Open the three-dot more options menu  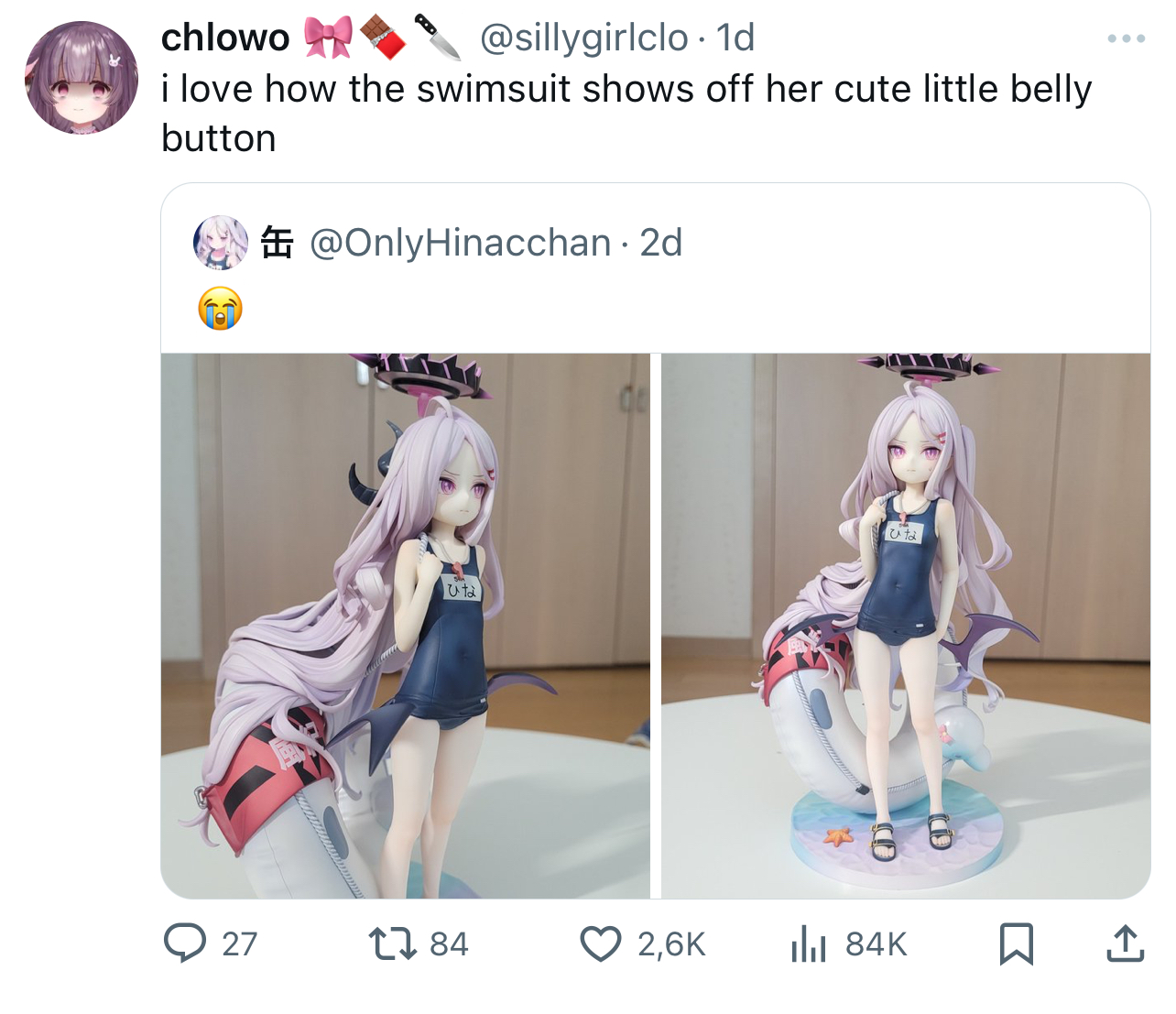click(x=1127, y=38)
